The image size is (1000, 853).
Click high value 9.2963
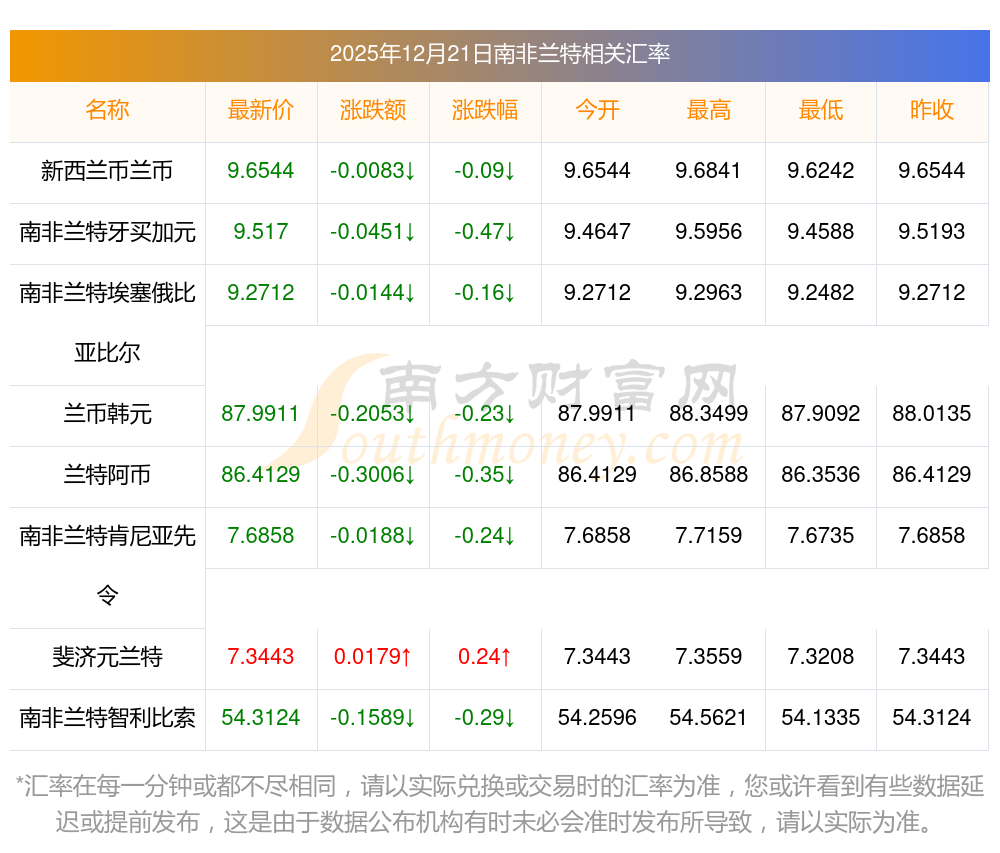click(709, 293)
